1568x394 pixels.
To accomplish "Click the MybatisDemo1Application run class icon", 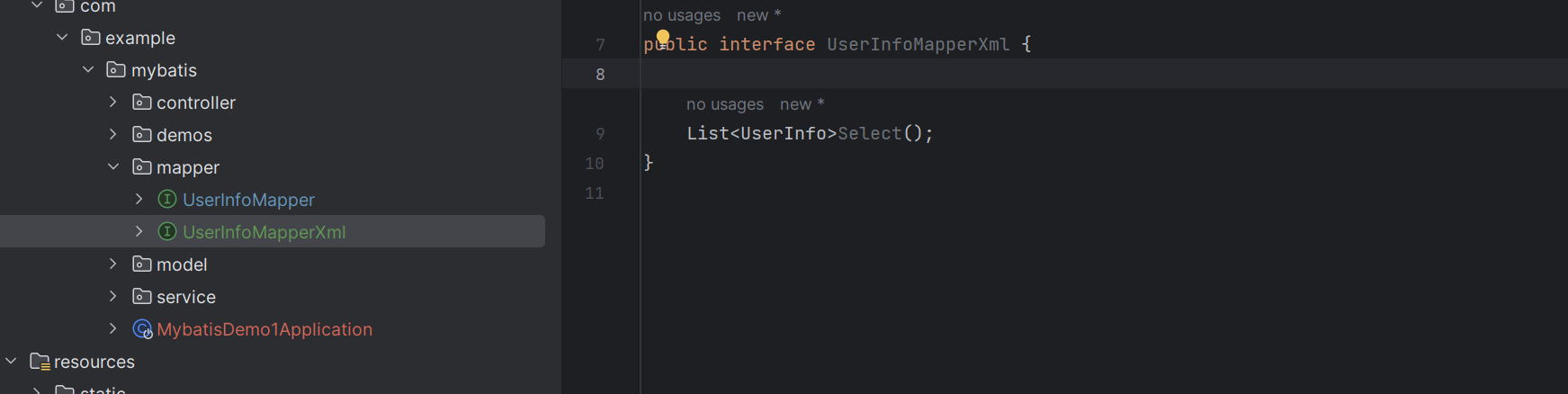I will pos(142,329).
